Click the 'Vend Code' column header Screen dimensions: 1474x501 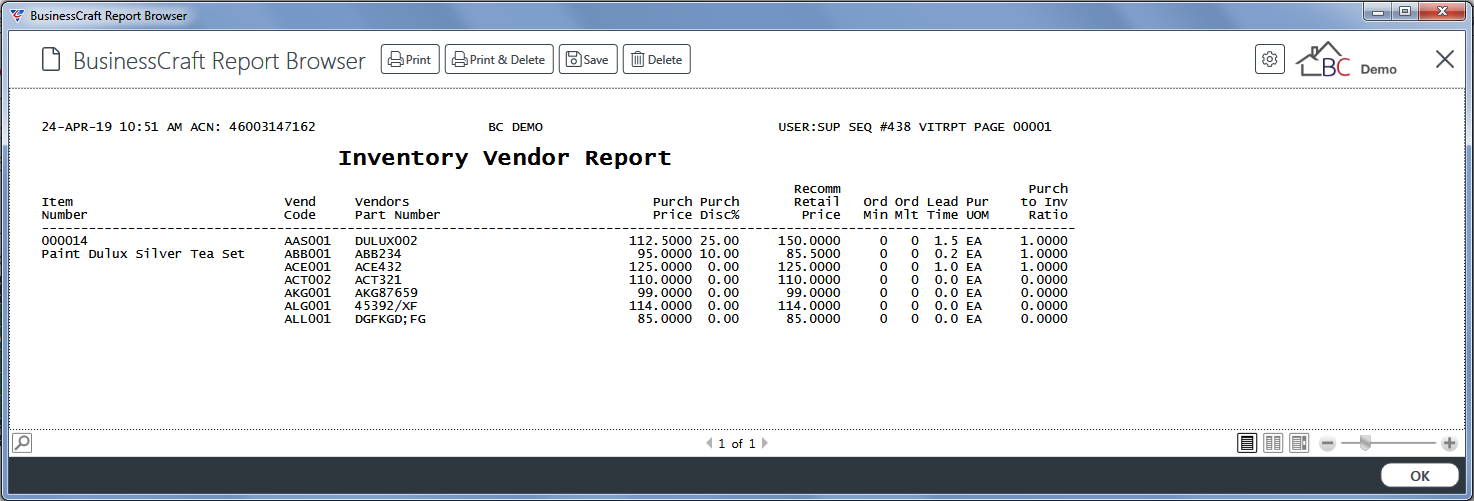[x=300, y=208]
